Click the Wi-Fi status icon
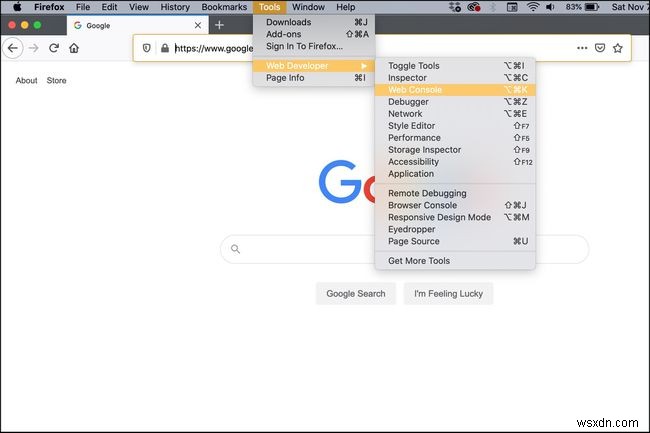Screen dimensions: 650x433 pos(533,7)
